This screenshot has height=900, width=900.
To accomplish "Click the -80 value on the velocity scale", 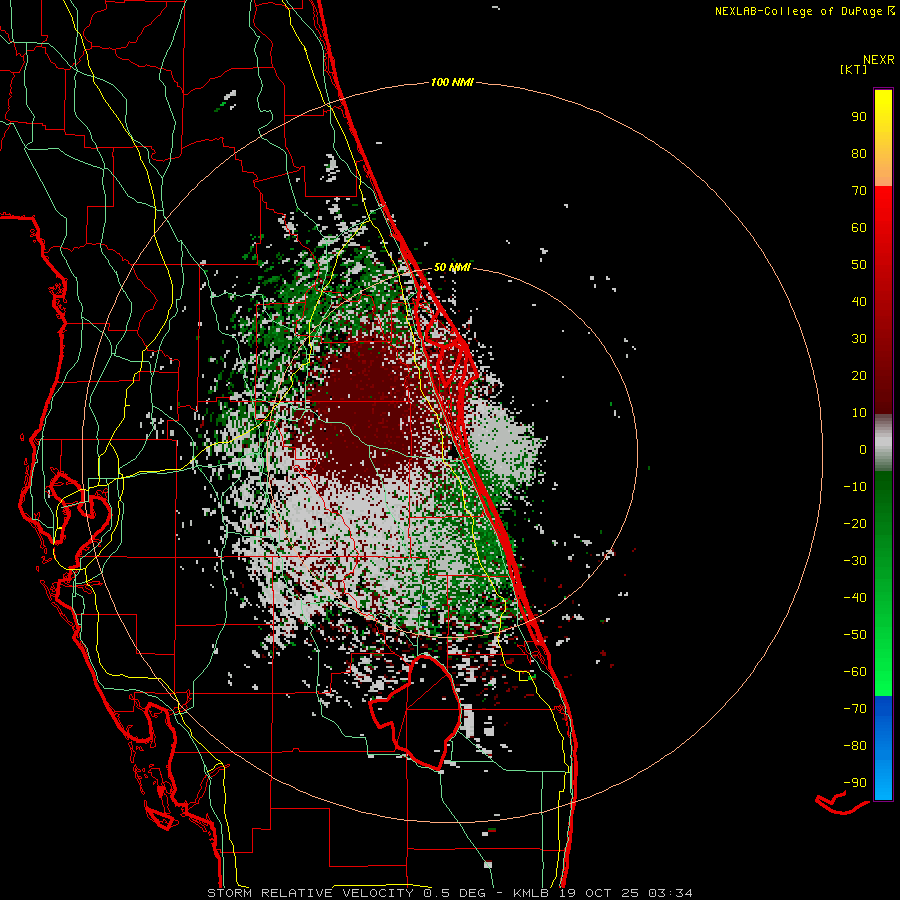I will click(855, 746).
